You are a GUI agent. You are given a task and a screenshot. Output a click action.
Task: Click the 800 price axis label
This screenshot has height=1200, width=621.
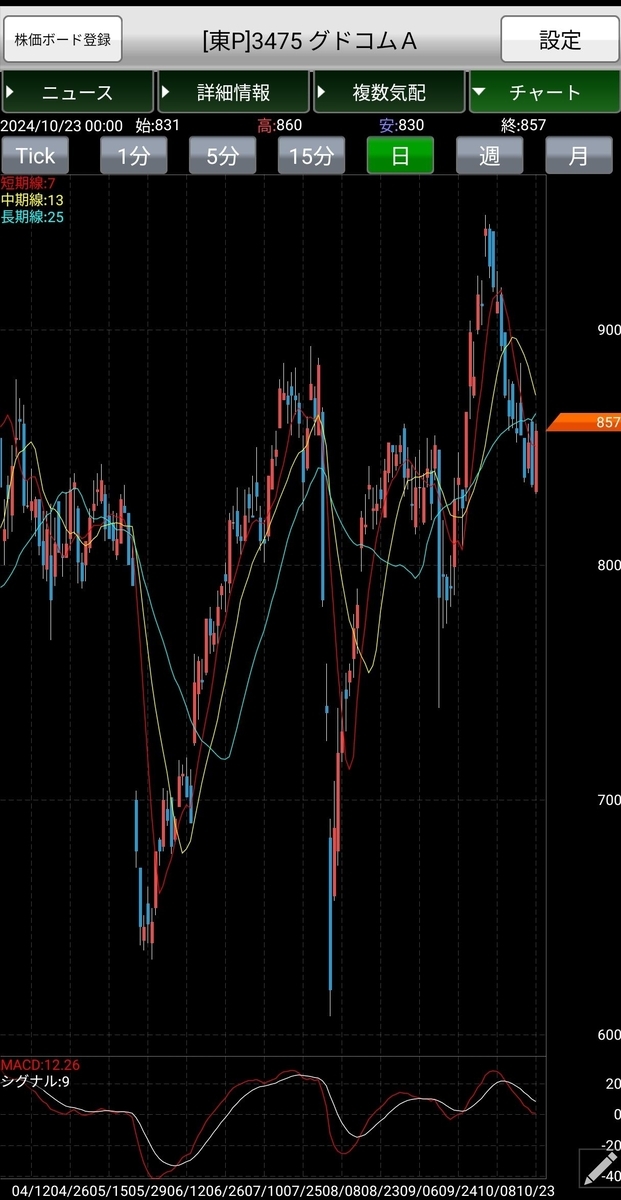pyautogui.click(x=609, y=565)
